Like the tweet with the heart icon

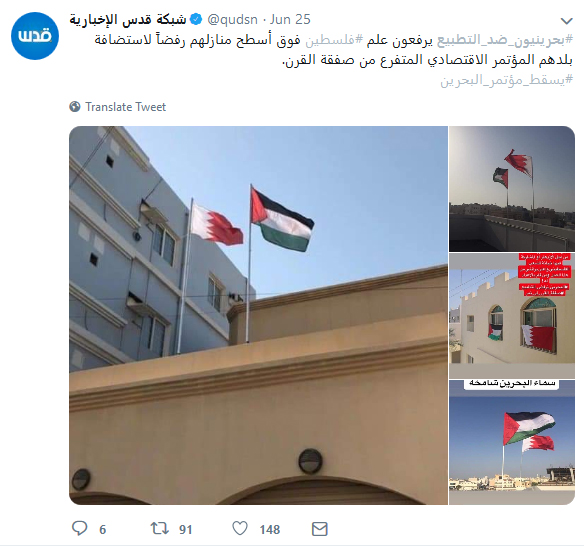tap(240, 528)
